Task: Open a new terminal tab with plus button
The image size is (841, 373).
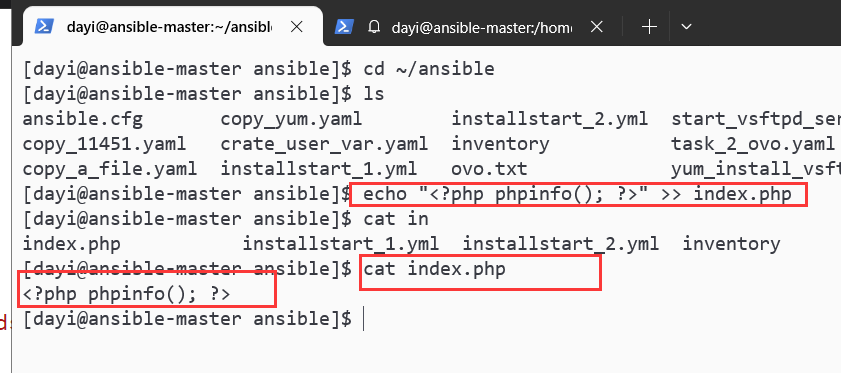Action: click(649, 27)
